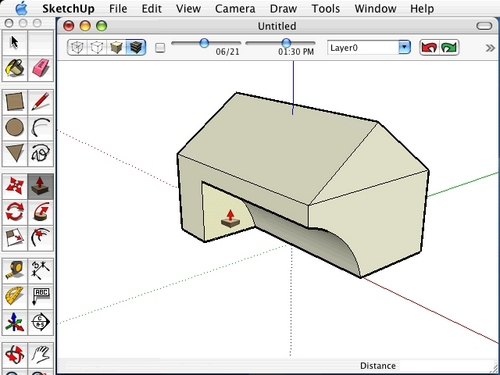Open the Camera menu
This screenshot has height=375, width=500.
[x=235, y=9]
